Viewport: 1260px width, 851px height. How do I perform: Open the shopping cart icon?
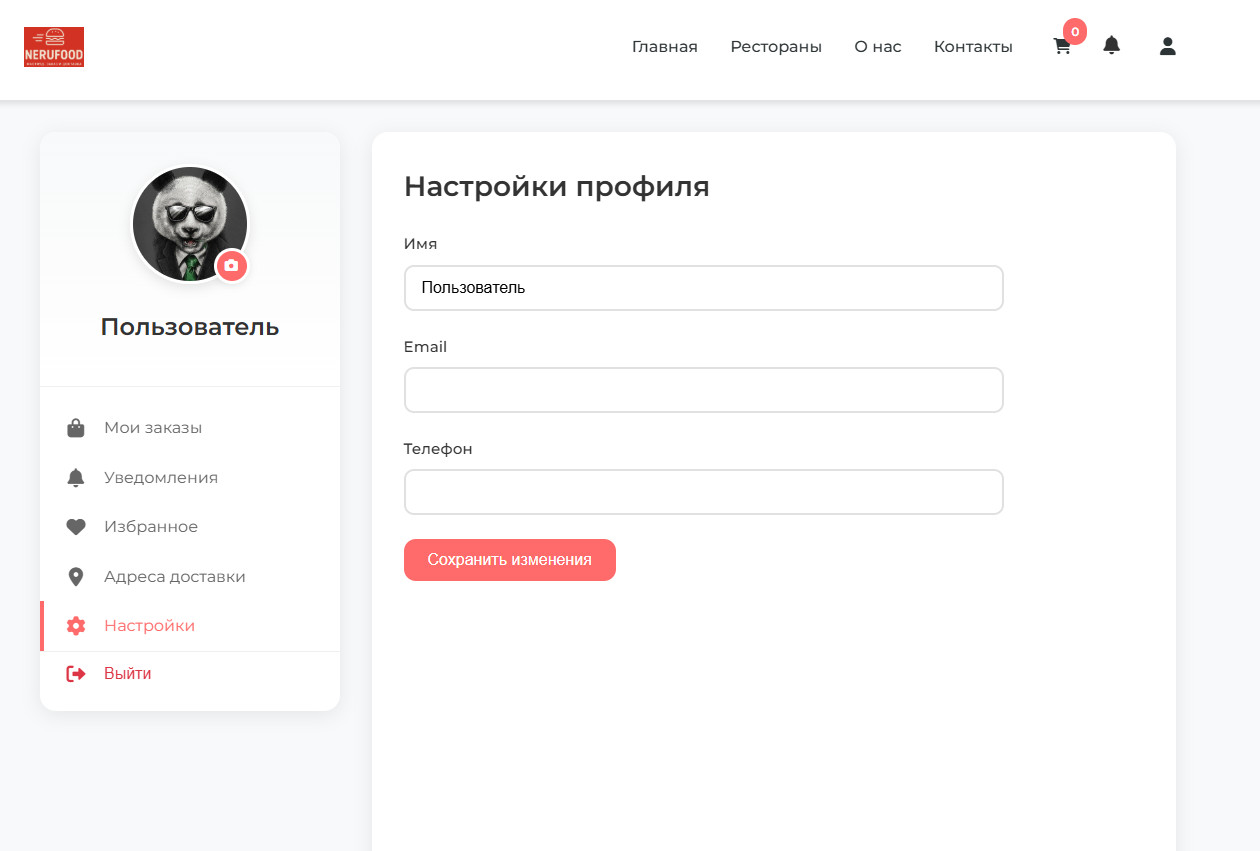pos(1062,46)
